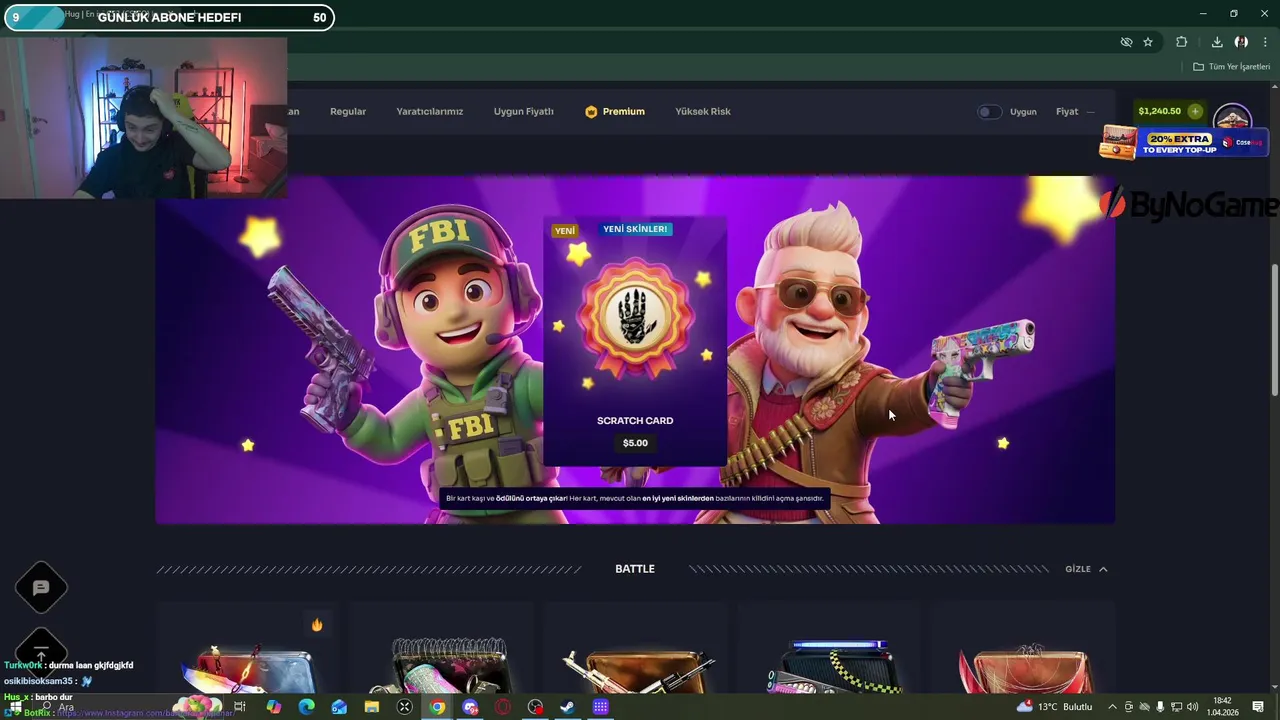Select the Uygun Fiyatlı tab
The width and height of the screenshot is (1280, 720).
pyautogui.click(x=523, y=112)
